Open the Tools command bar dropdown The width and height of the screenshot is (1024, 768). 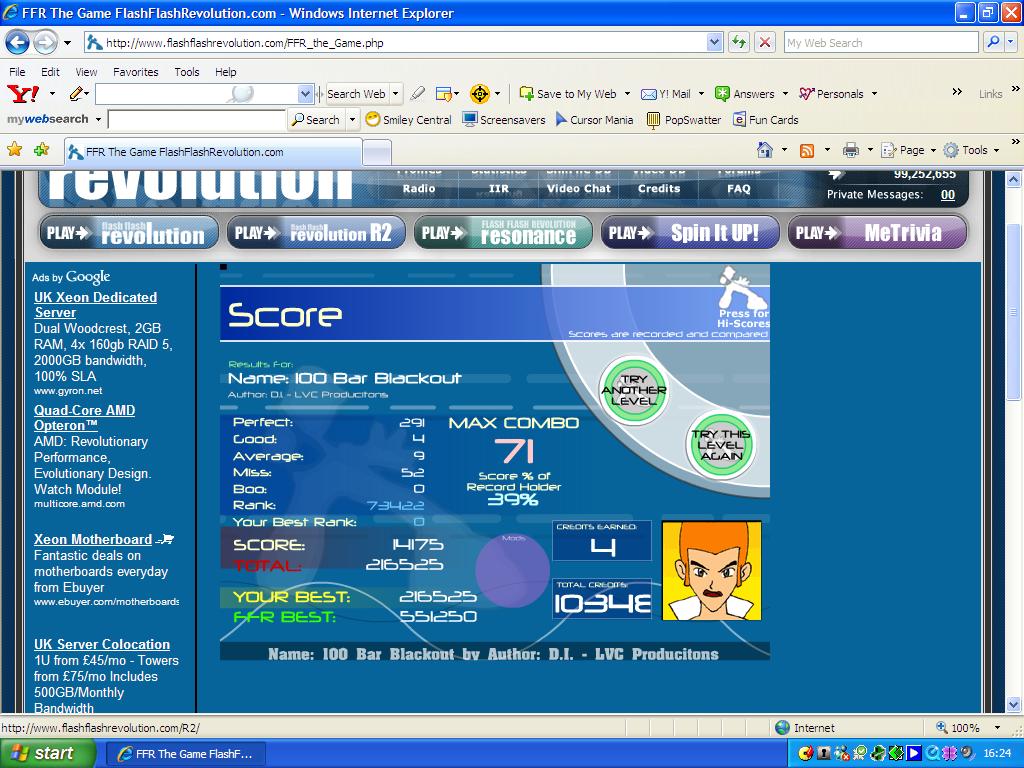[x=972, y=150]
